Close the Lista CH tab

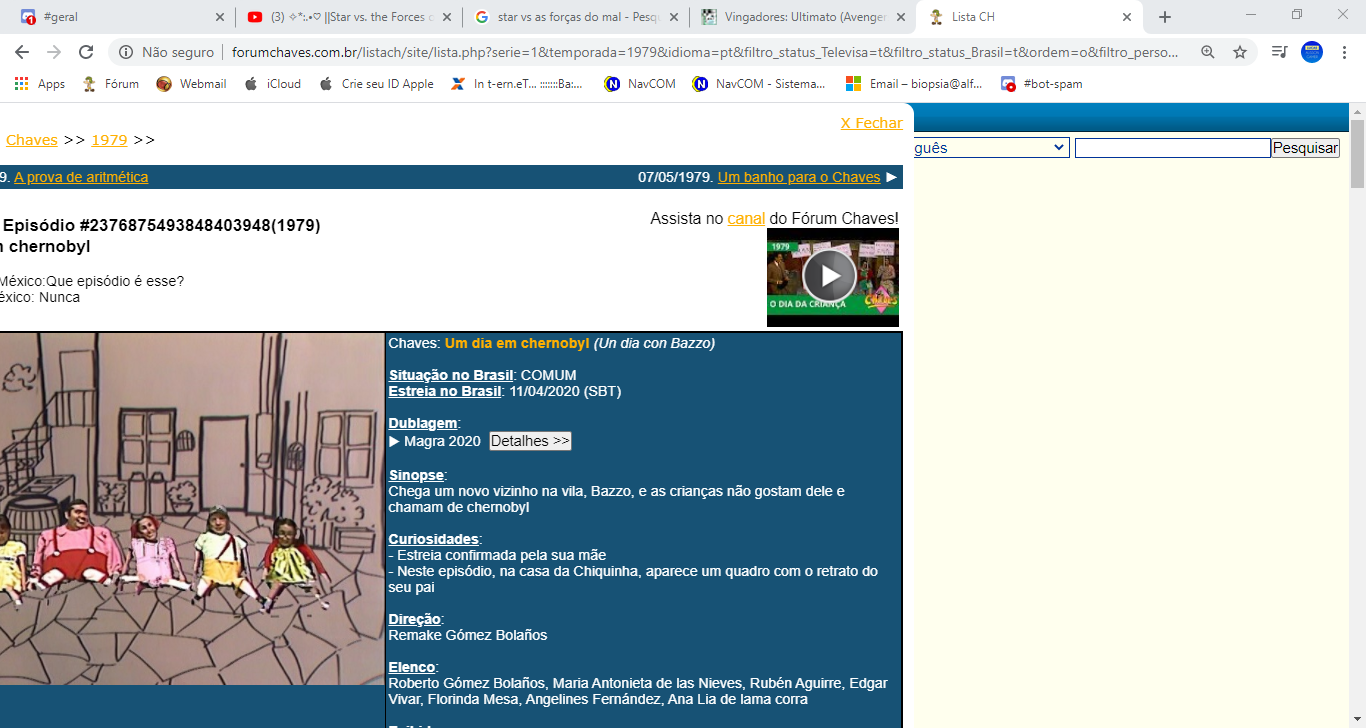pos(1127,17)
